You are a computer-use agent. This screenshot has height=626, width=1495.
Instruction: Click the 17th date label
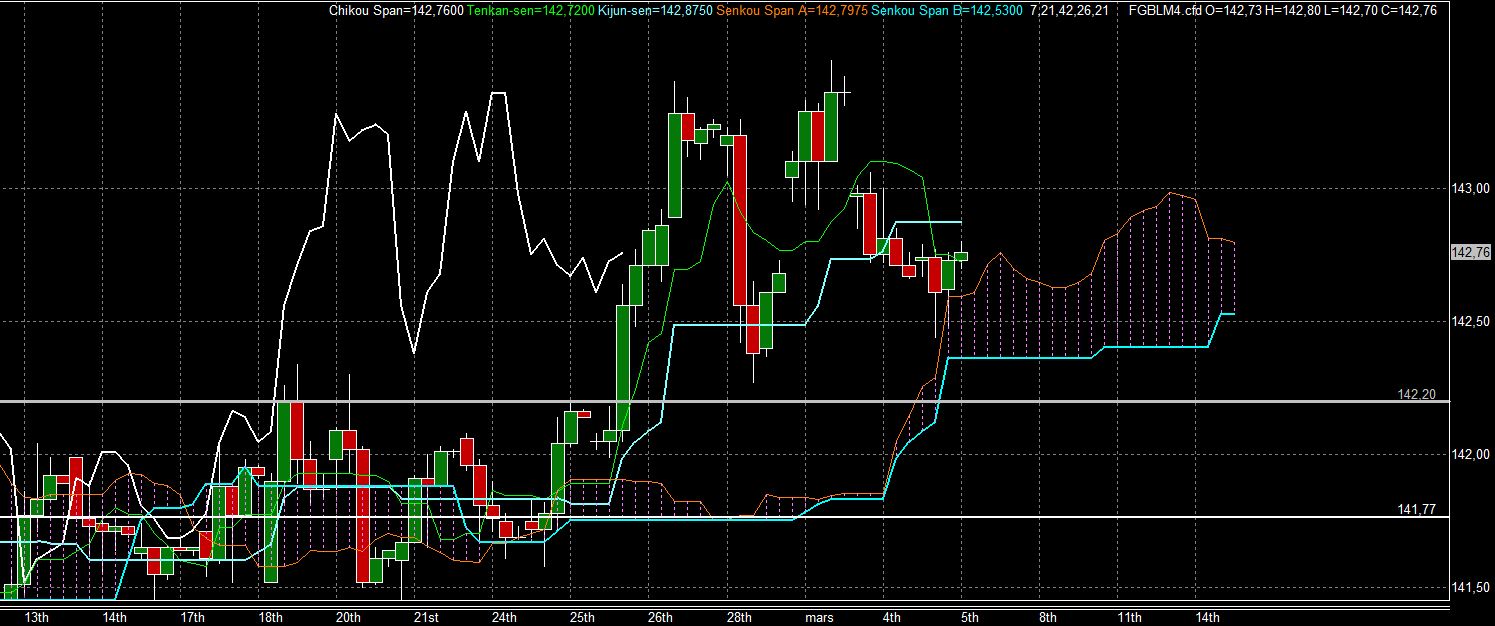193,616
